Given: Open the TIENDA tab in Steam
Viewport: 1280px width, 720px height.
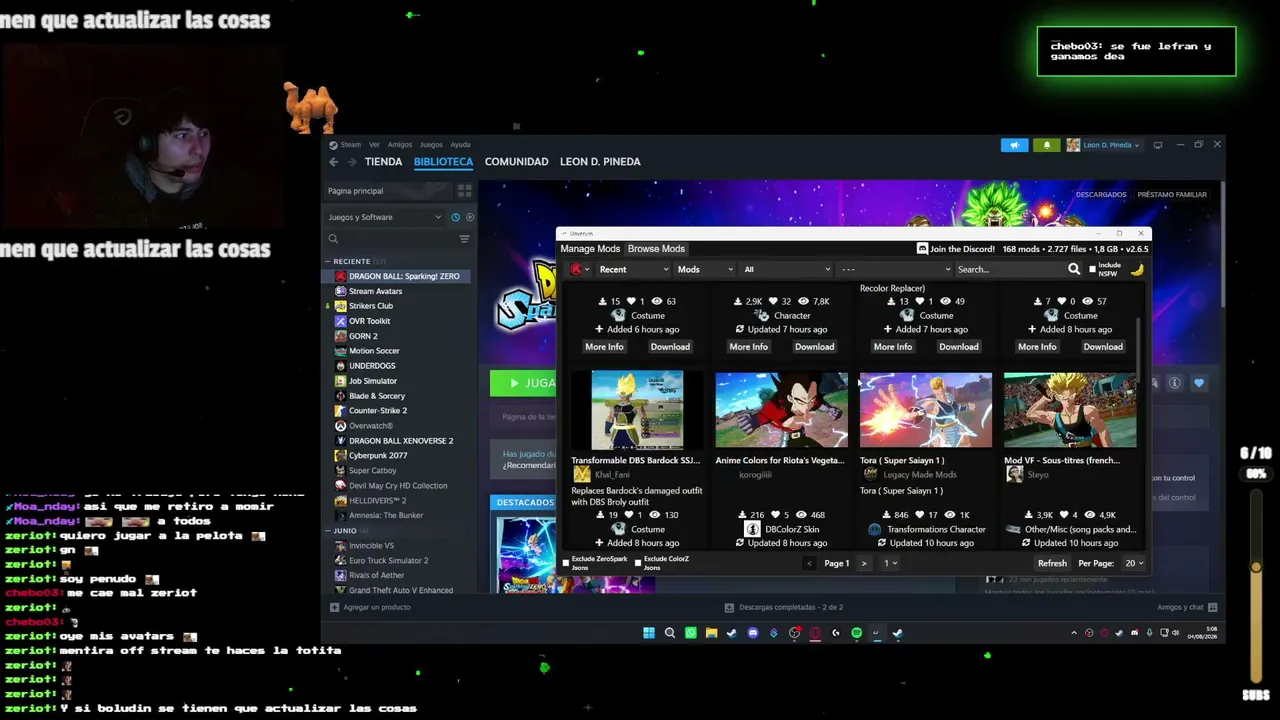Looking at the screenshot, I should point(383,162).
